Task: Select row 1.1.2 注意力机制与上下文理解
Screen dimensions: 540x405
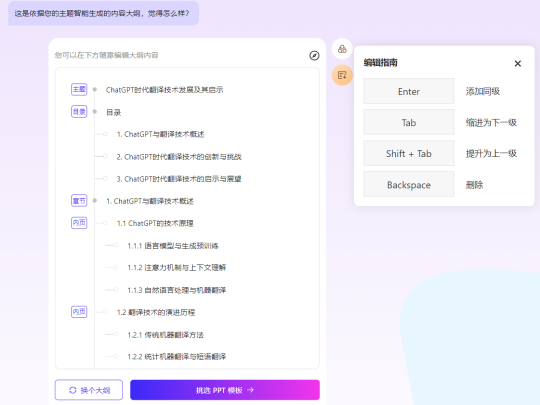Action: point(177,268)
